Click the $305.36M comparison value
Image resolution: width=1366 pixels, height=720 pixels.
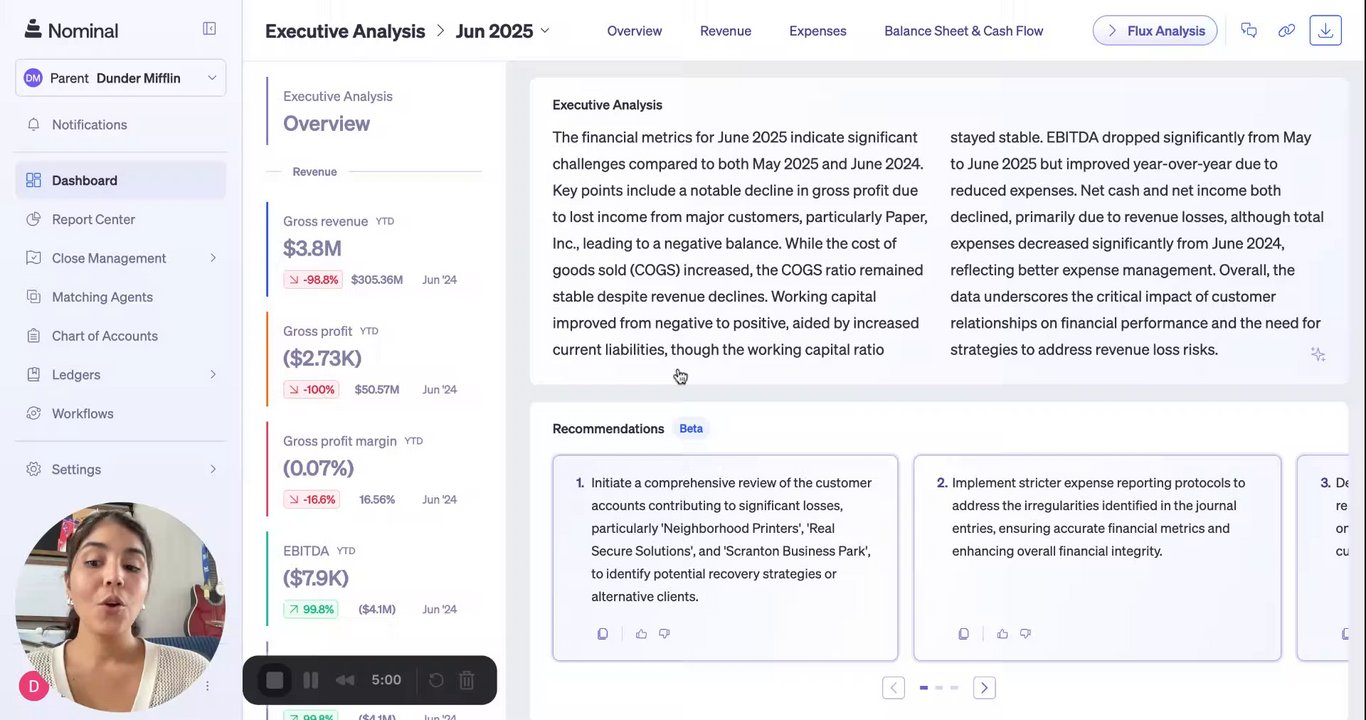pyautogui.click(x=377, y=280)
